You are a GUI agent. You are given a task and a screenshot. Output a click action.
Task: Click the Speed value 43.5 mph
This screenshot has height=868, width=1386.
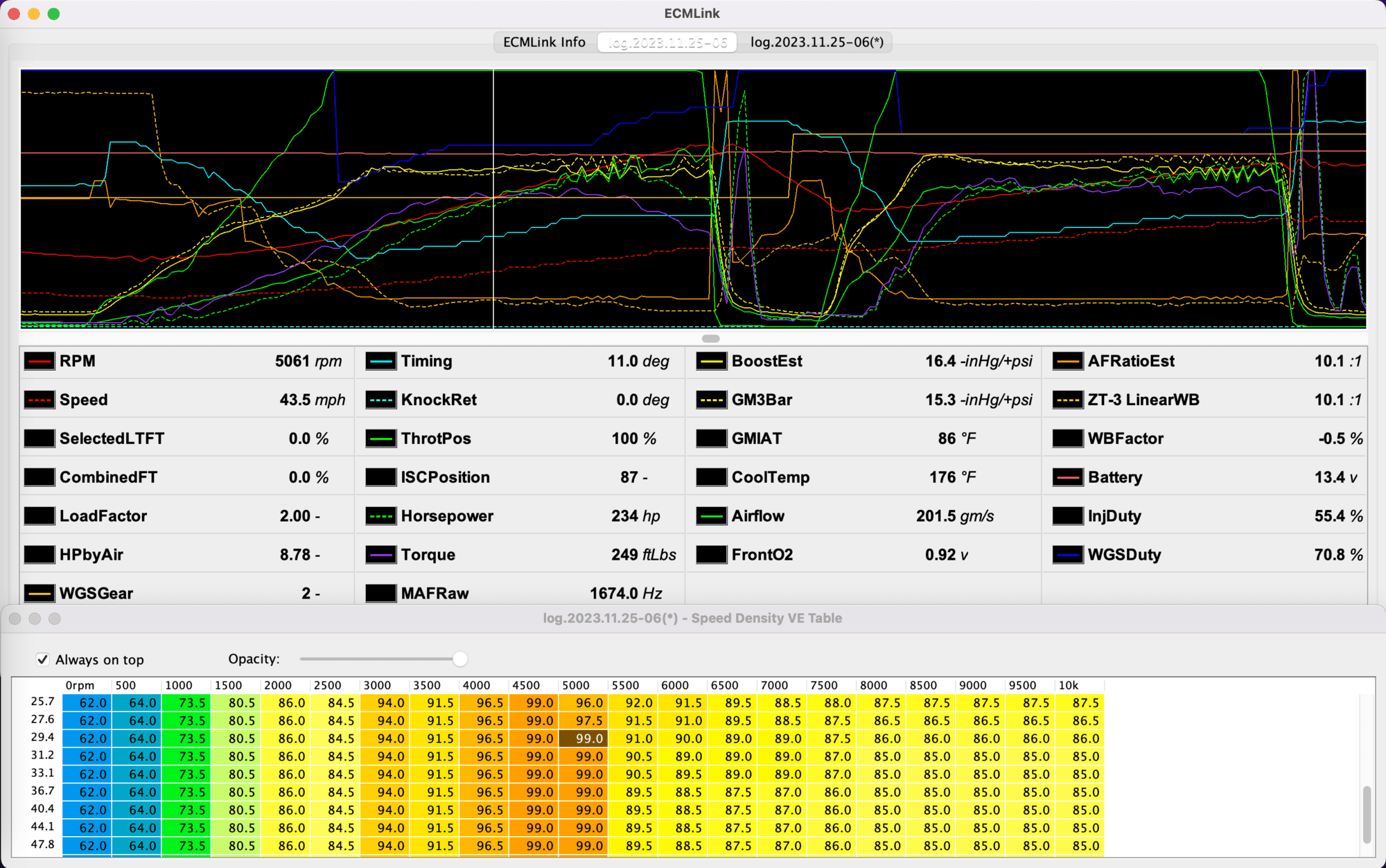click(x=312, y=400)
